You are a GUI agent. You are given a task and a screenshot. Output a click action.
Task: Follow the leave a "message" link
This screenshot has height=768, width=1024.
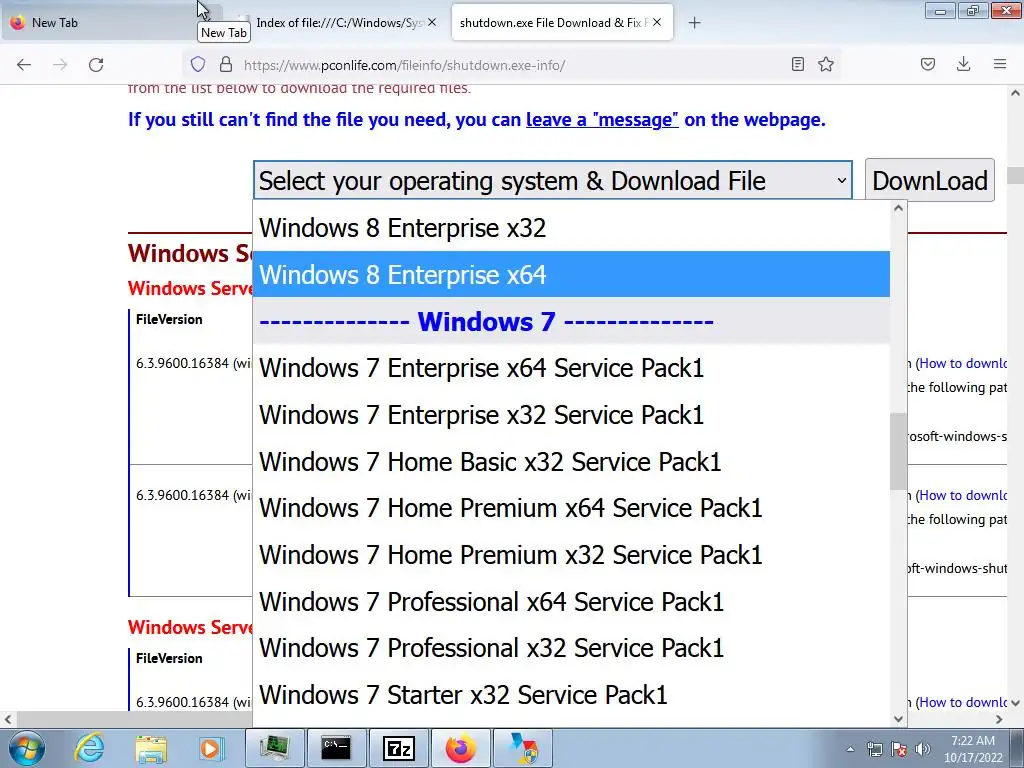click(x=602, y=120)
